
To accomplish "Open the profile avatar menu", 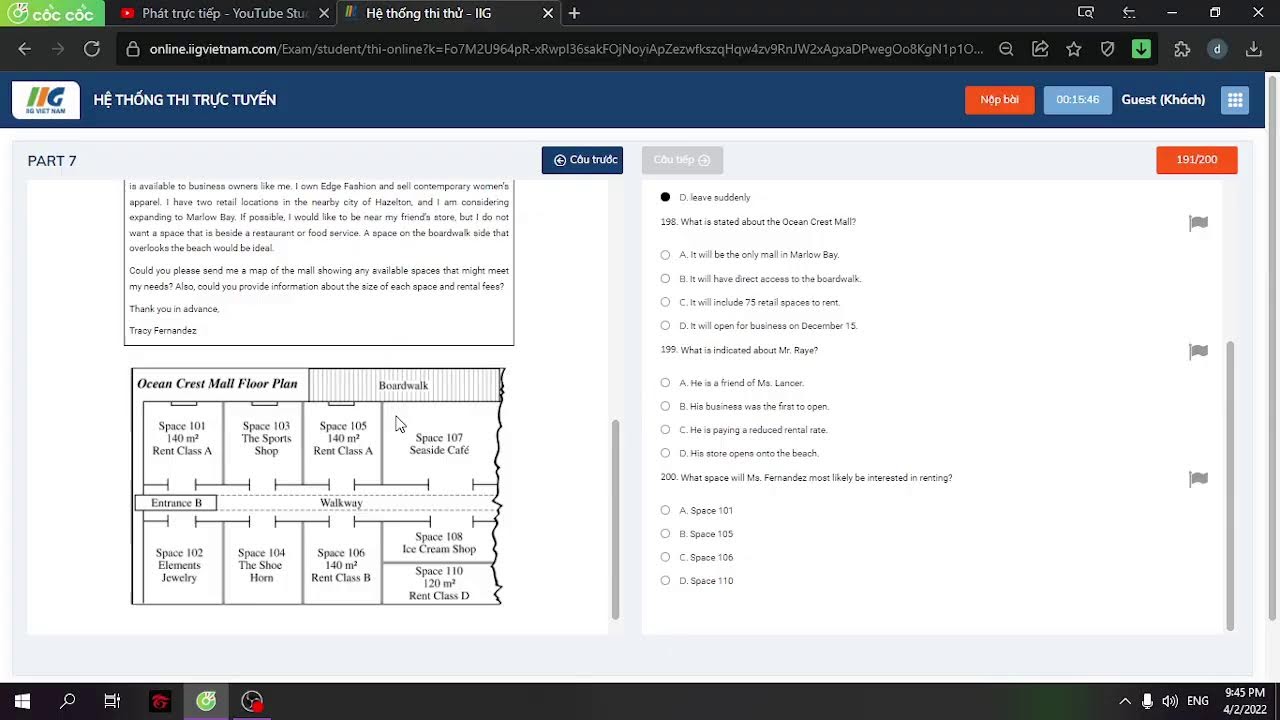I will tap(1216, 49).
